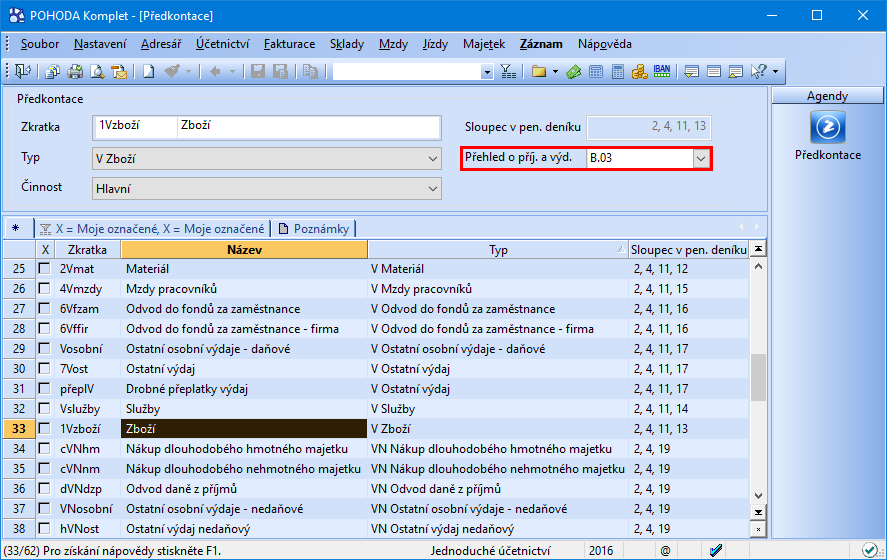Click the first calculator icon
Image resolution: width=887 pixels, height=560 pixels.
point(596,71)
